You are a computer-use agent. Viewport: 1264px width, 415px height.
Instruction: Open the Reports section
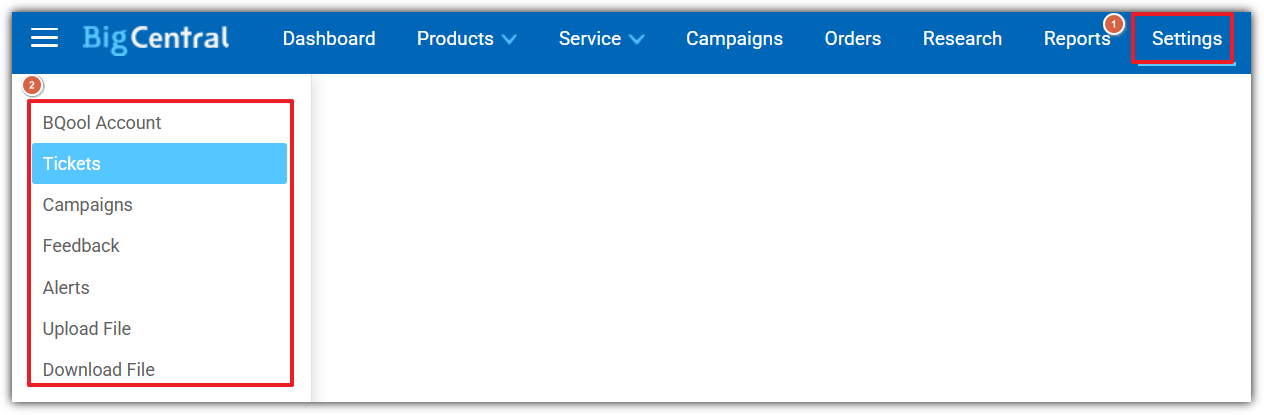click(1077, 39)
